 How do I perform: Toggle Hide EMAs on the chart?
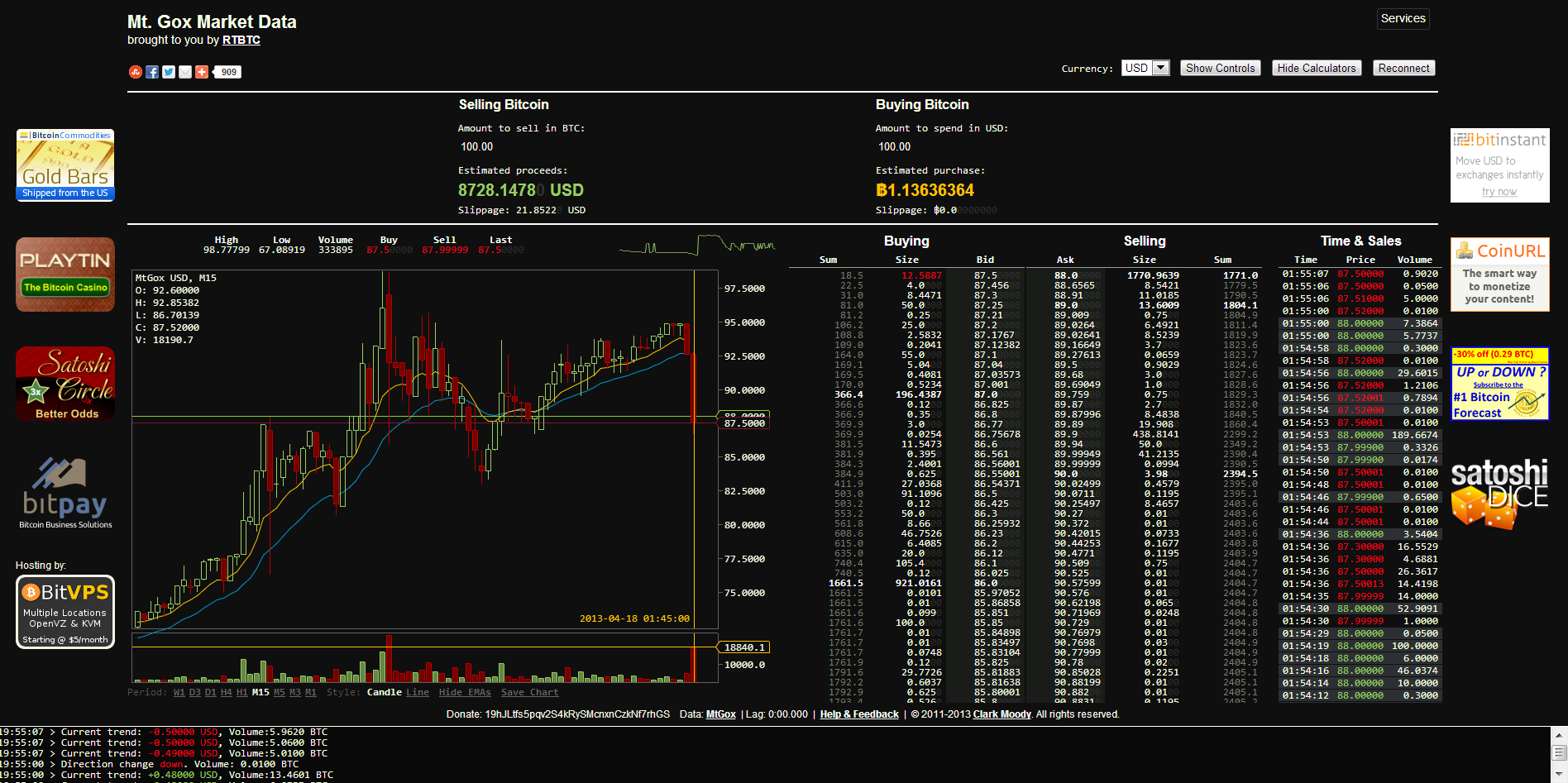point(465,692)
